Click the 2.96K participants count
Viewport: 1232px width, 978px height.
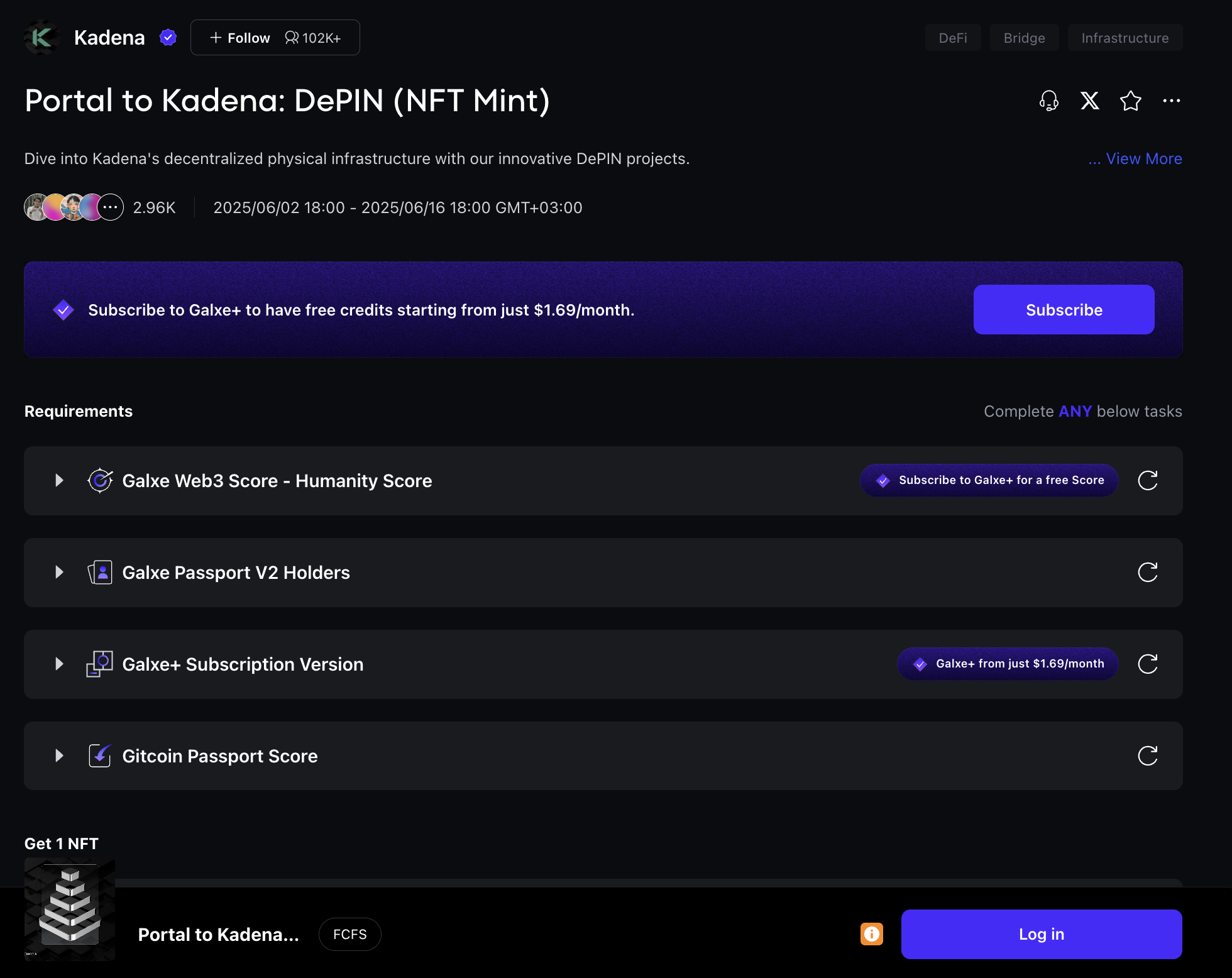pos(155,207)
